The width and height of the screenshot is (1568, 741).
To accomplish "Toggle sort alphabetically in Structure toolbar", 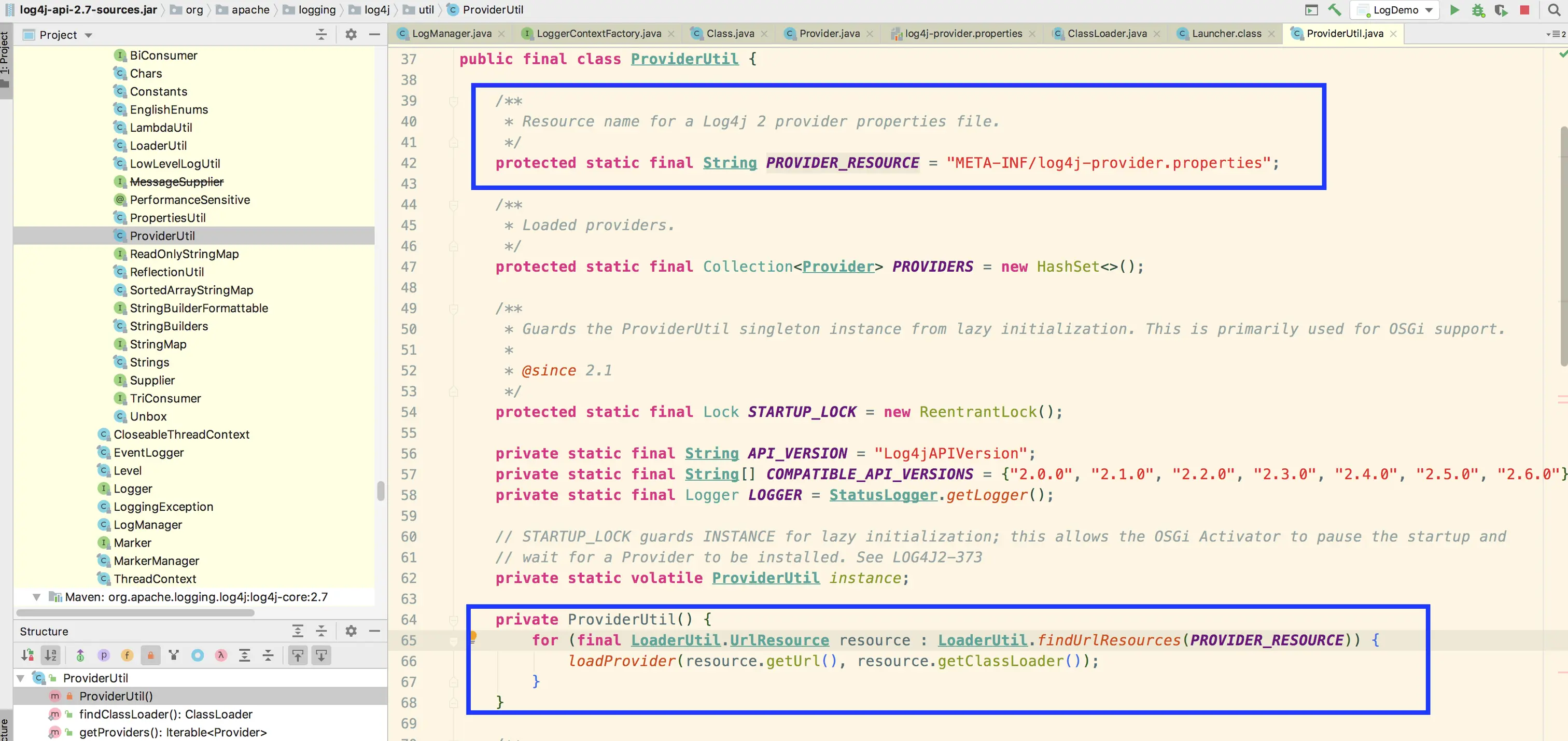I will coord(50,655).
